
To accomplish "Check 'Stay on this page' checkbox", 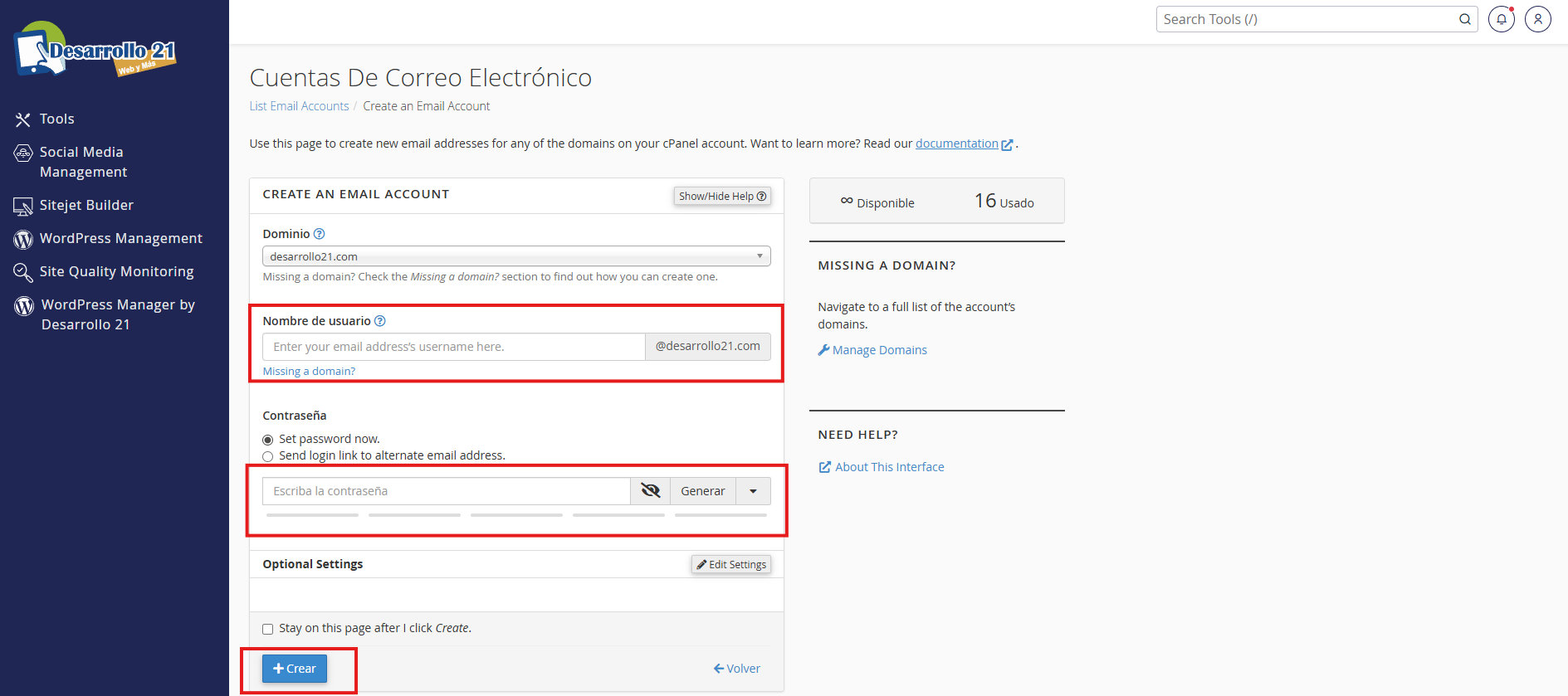I will 267,629.
